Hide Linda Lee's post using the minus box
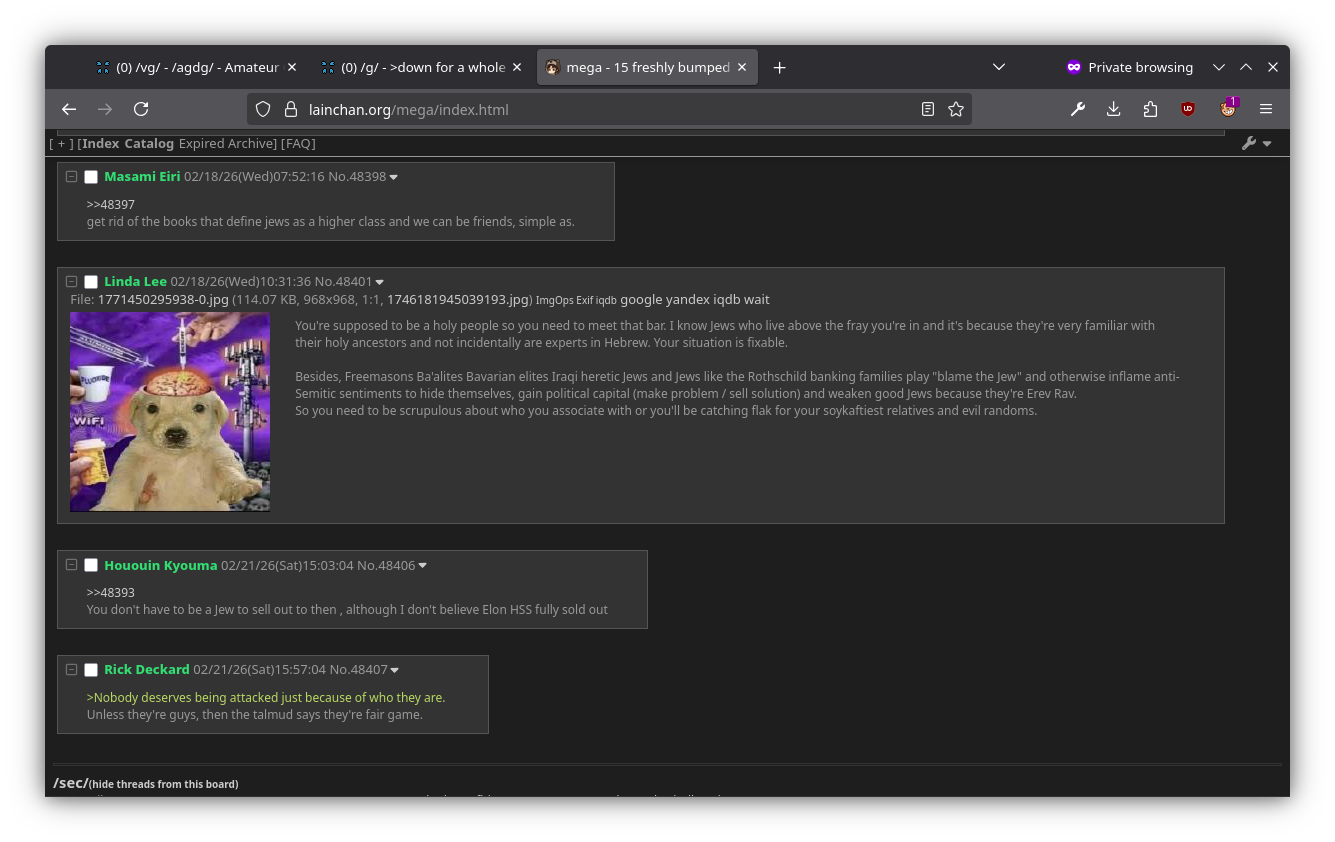This screenshot has height=842, width=1335. pyautogui.click(x=72, y=281)
